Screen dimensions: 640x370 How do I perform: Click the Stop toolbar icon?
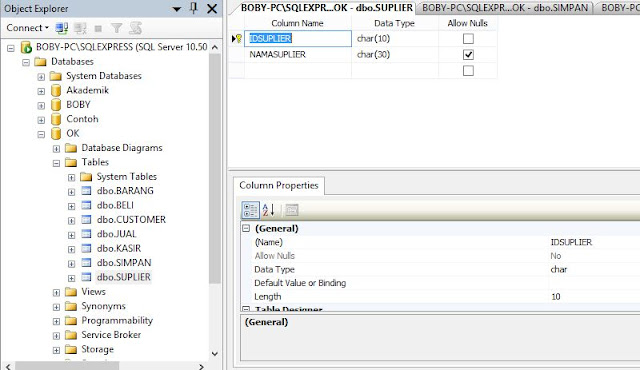(x=98, y=28)
